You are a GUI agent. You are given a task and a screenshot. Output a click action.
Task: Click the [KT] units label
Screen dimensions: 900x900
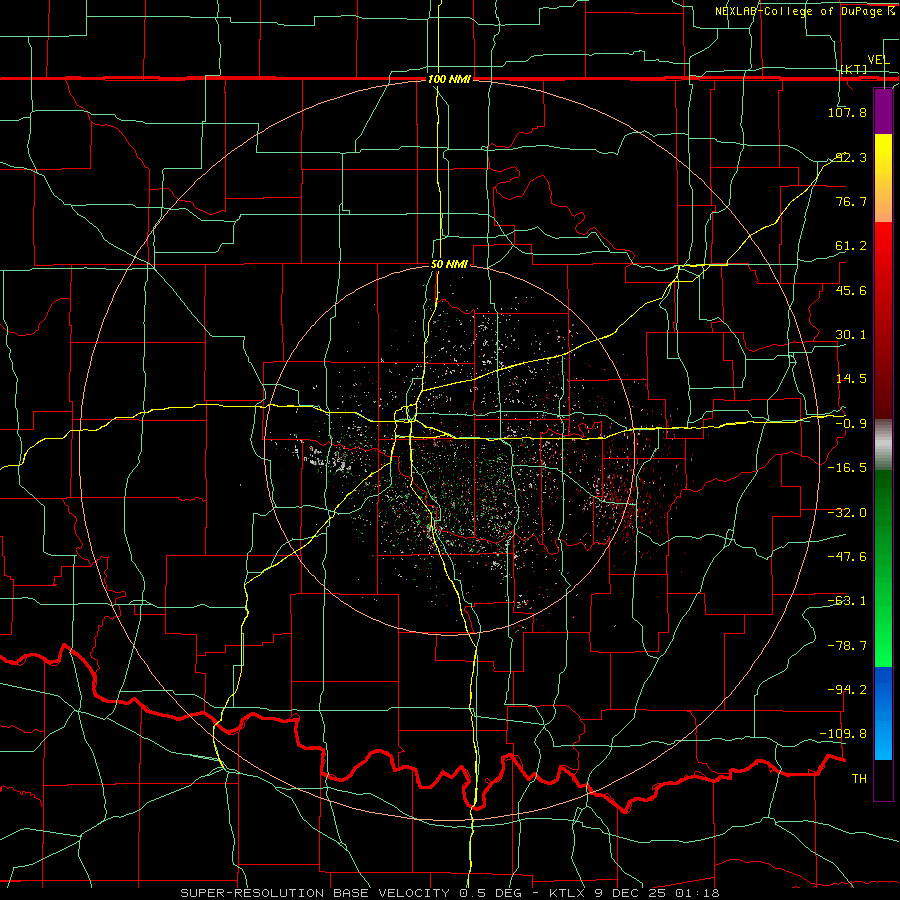[854, 69]
